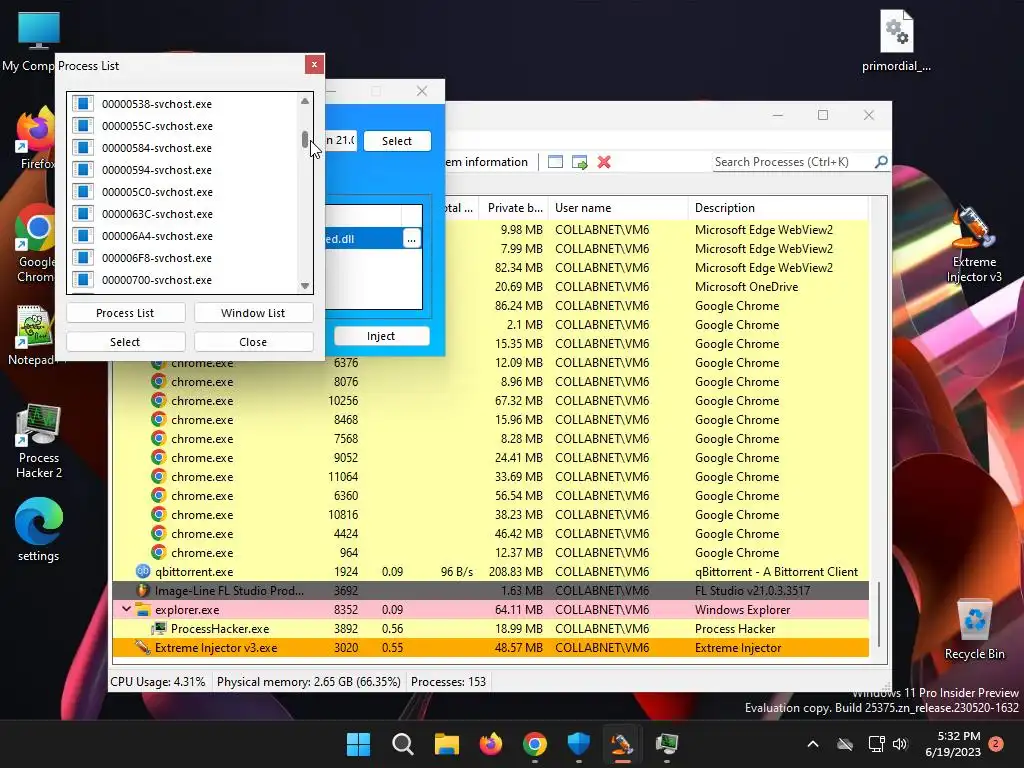
Task: Click the find window and thread icon
Action: 579,162
